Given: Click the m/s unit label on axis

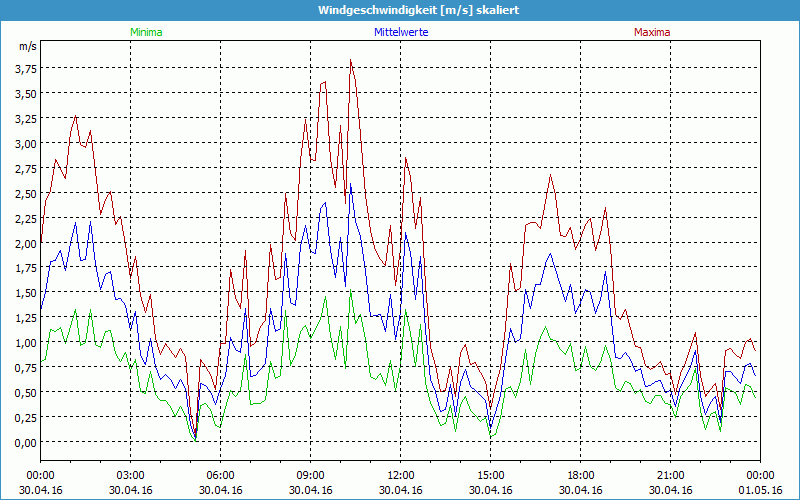Looking at the screenshot, I should (28, 46).
